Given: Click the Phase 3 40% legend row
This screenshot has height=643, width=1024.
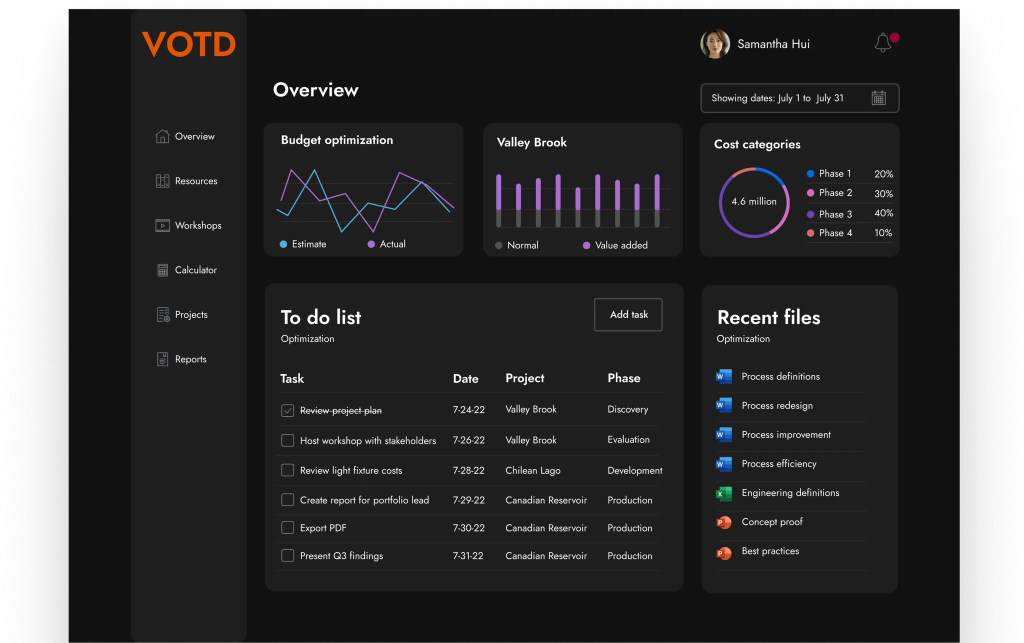Looking at the screenshot, I should click(x=850, y=213).
